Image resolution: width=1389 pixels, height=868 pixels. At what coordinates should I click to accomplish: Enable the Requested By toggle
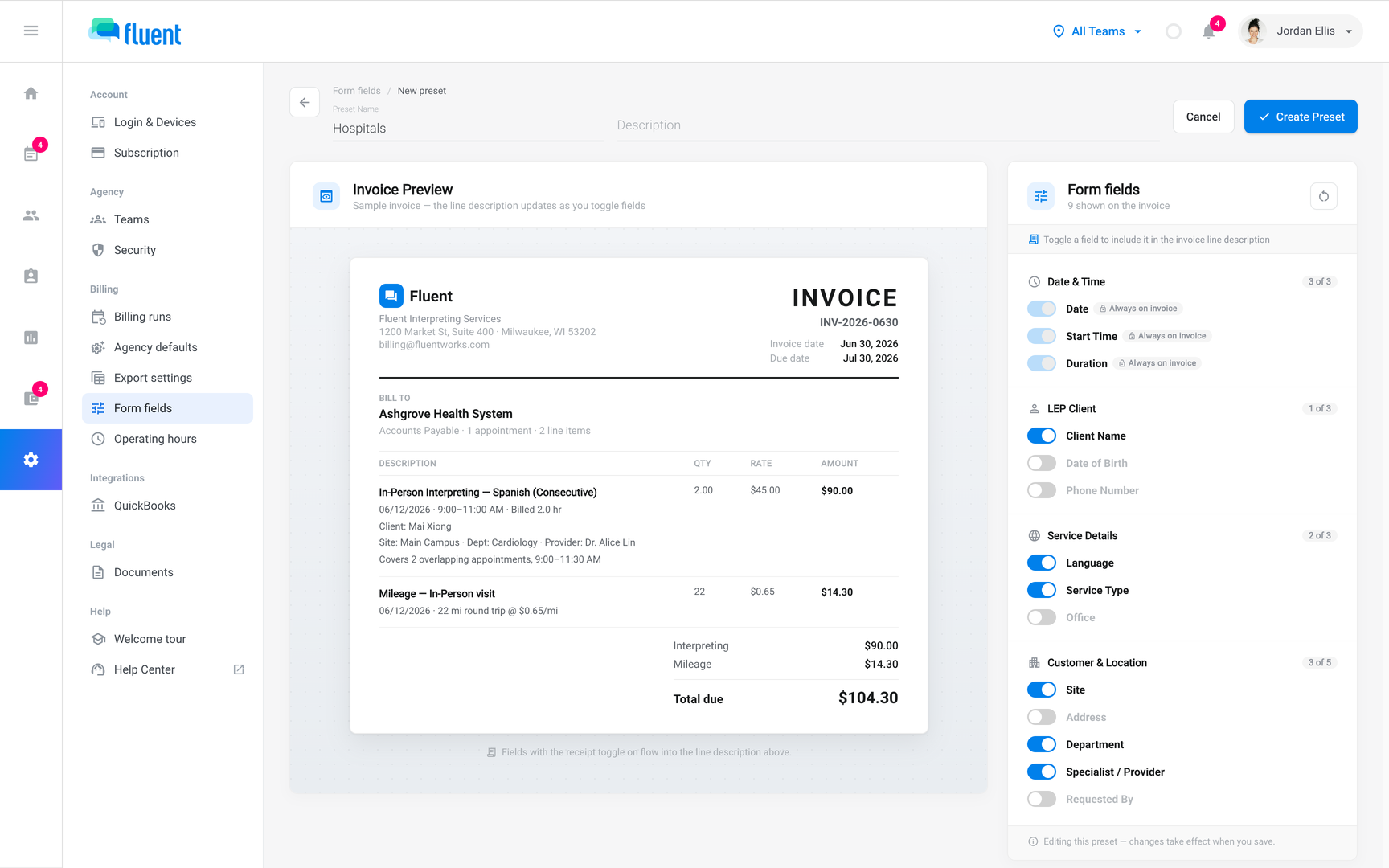[1042, 799]
